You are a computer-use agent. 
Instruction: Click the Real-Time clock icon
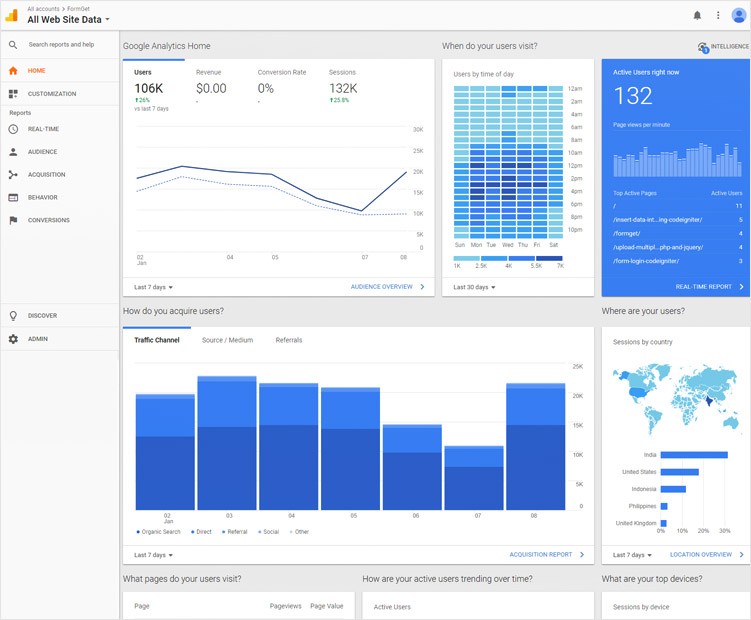point(13,129)
